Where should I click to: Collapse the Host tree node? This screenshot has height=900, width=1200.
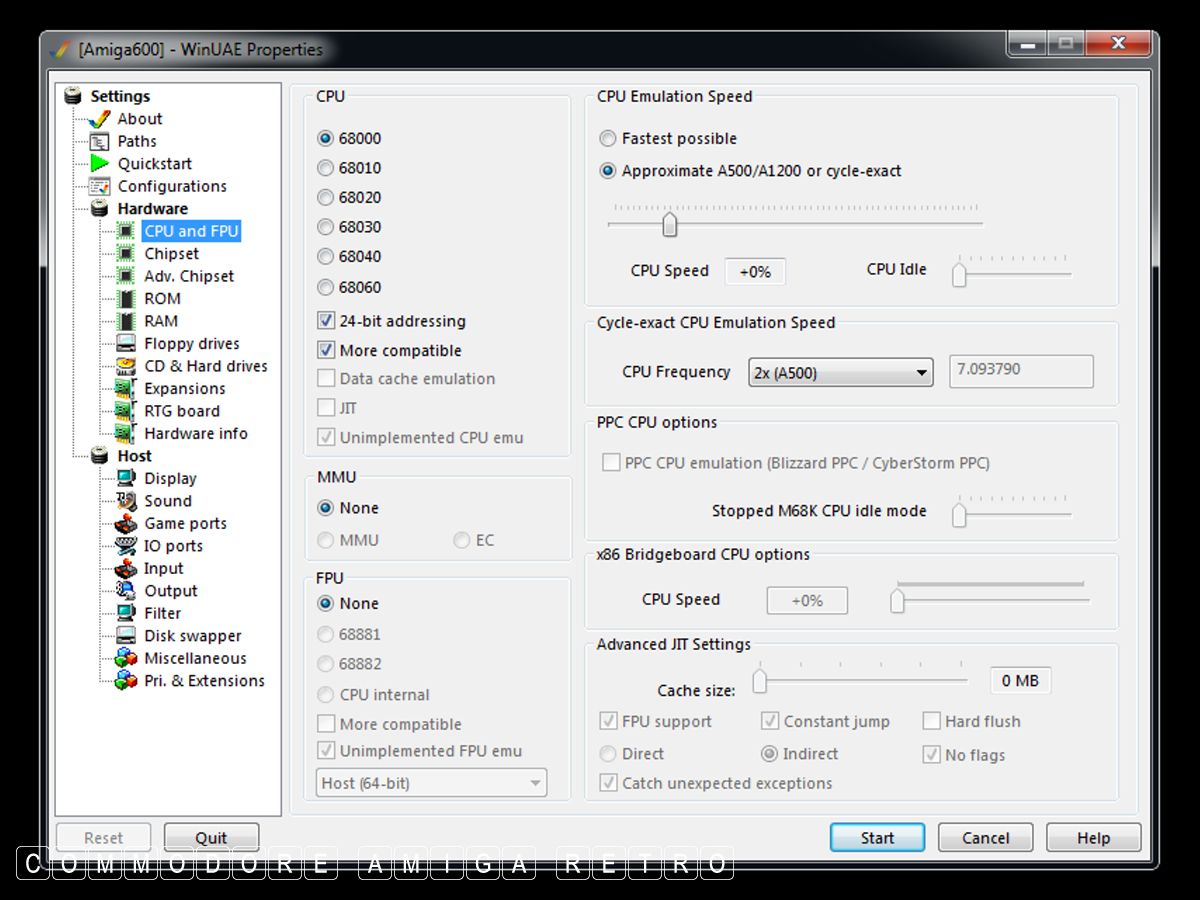[x=99, y=456]
